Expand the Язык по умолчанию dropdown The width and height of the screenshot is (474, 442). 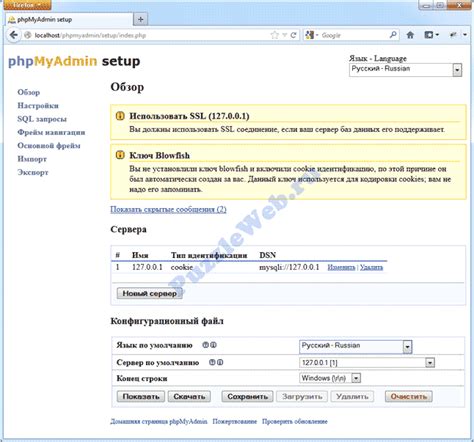[x=407, y=347]
